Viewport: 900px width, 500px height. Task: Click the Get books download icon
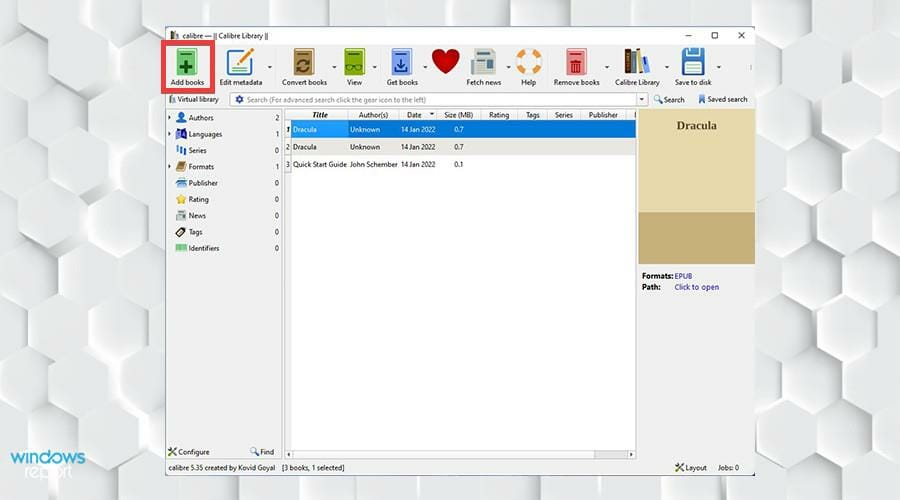click(401, 63)
